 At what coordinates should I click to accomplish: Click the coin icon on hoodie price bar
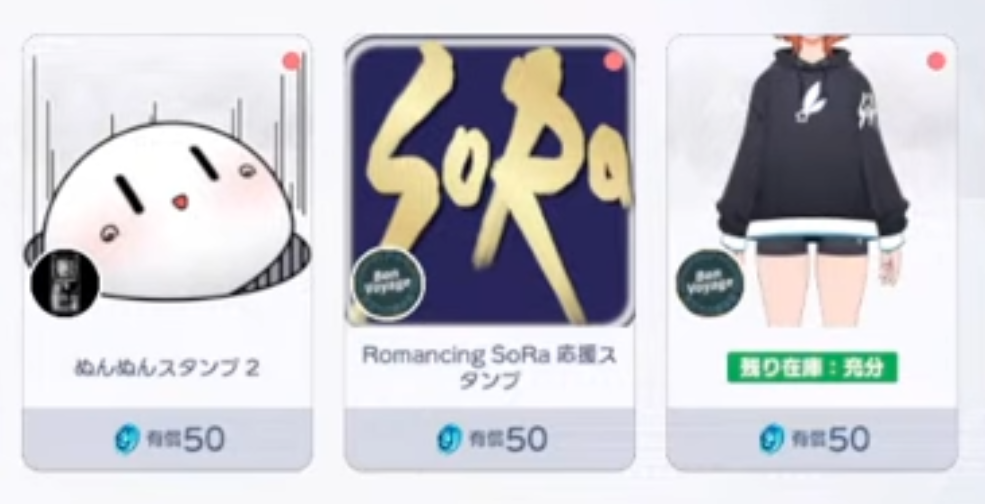[771, 439]
